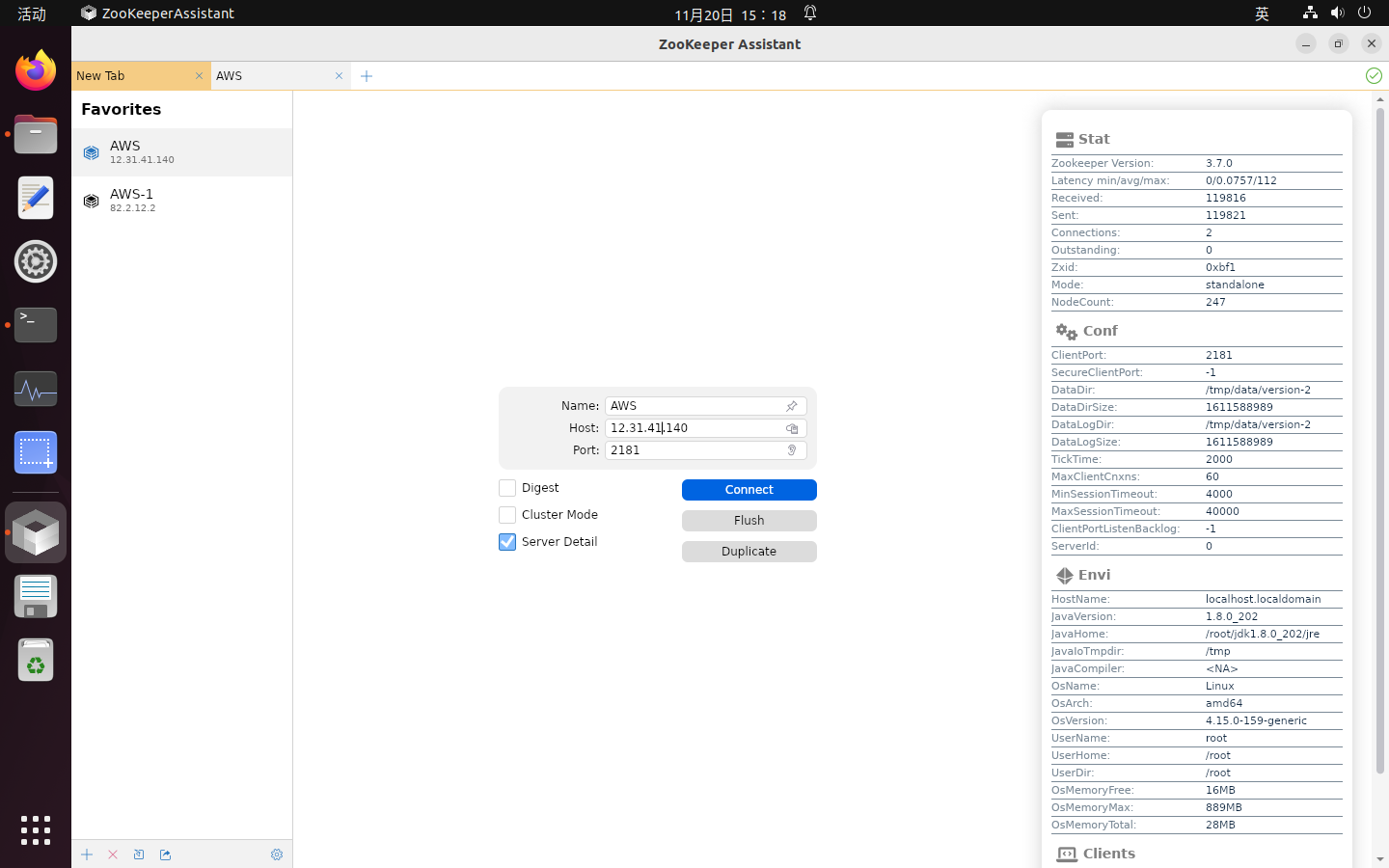Click the vertical scrollbar of detail panel
The width and height of the screenshot is (1389, 868).
tap(1380, 440)
